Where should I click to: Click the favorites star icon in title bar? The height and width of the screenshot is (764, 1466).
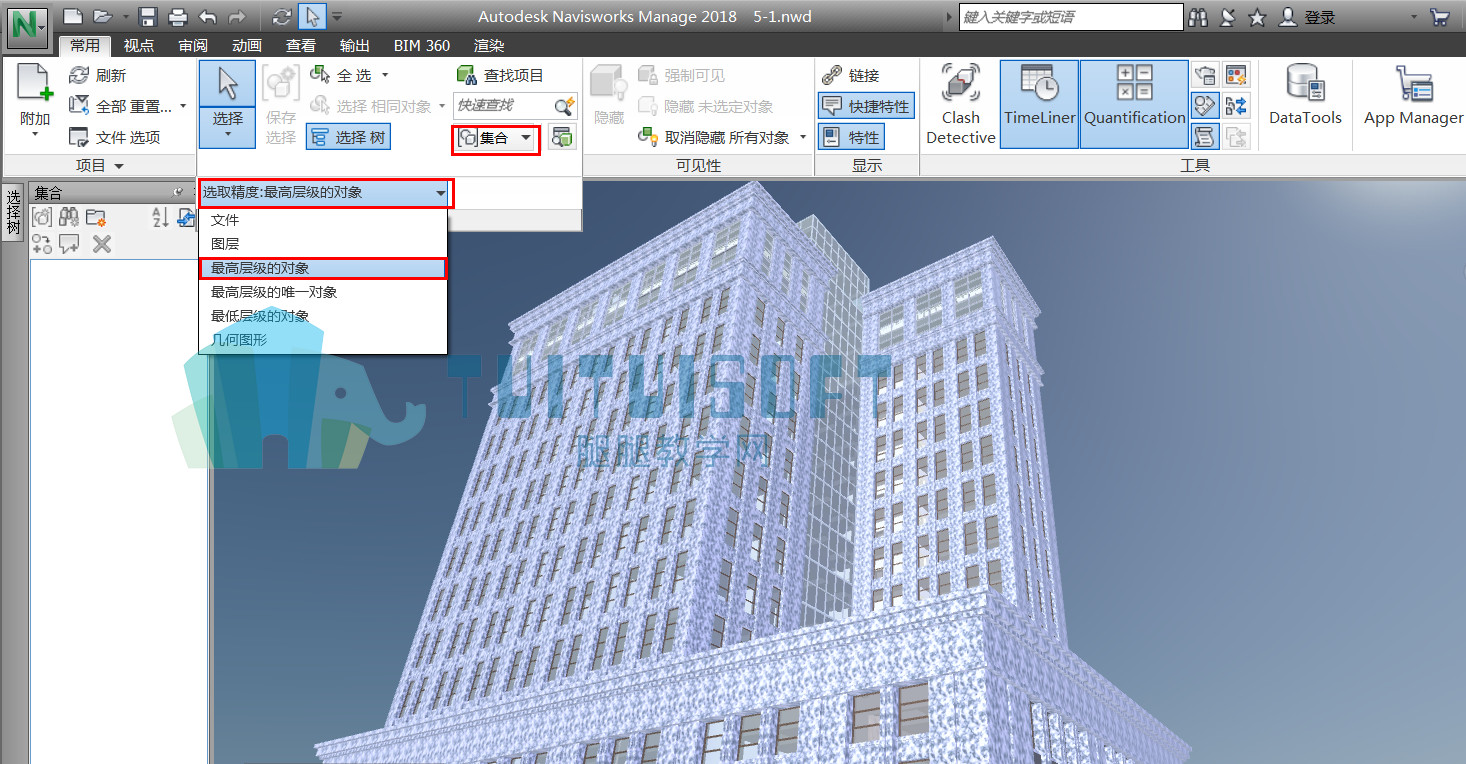click(1257, 17)
